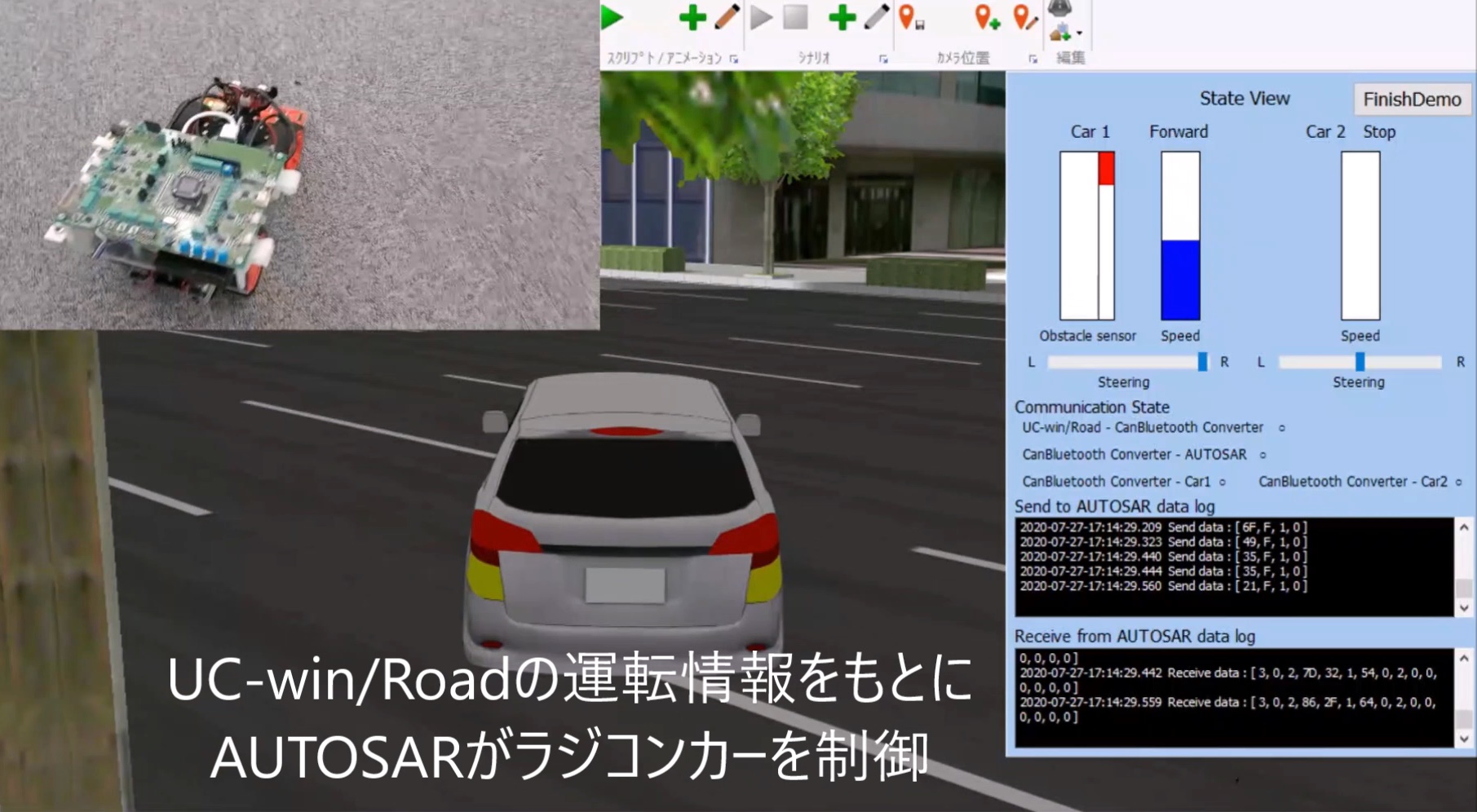Click the 'State View' heading text

coord(1245,99)
